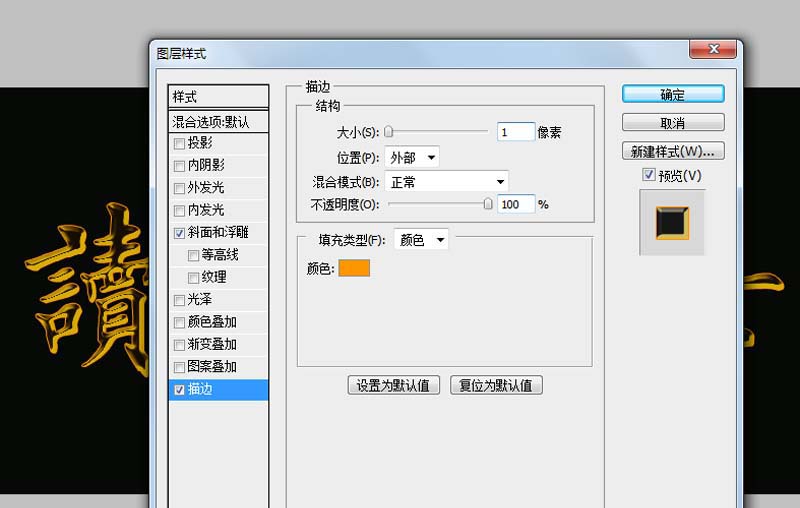Open 颜色叠加 settings by label
The height and width of the screenshot is (508, 800).
coord(212,322)
